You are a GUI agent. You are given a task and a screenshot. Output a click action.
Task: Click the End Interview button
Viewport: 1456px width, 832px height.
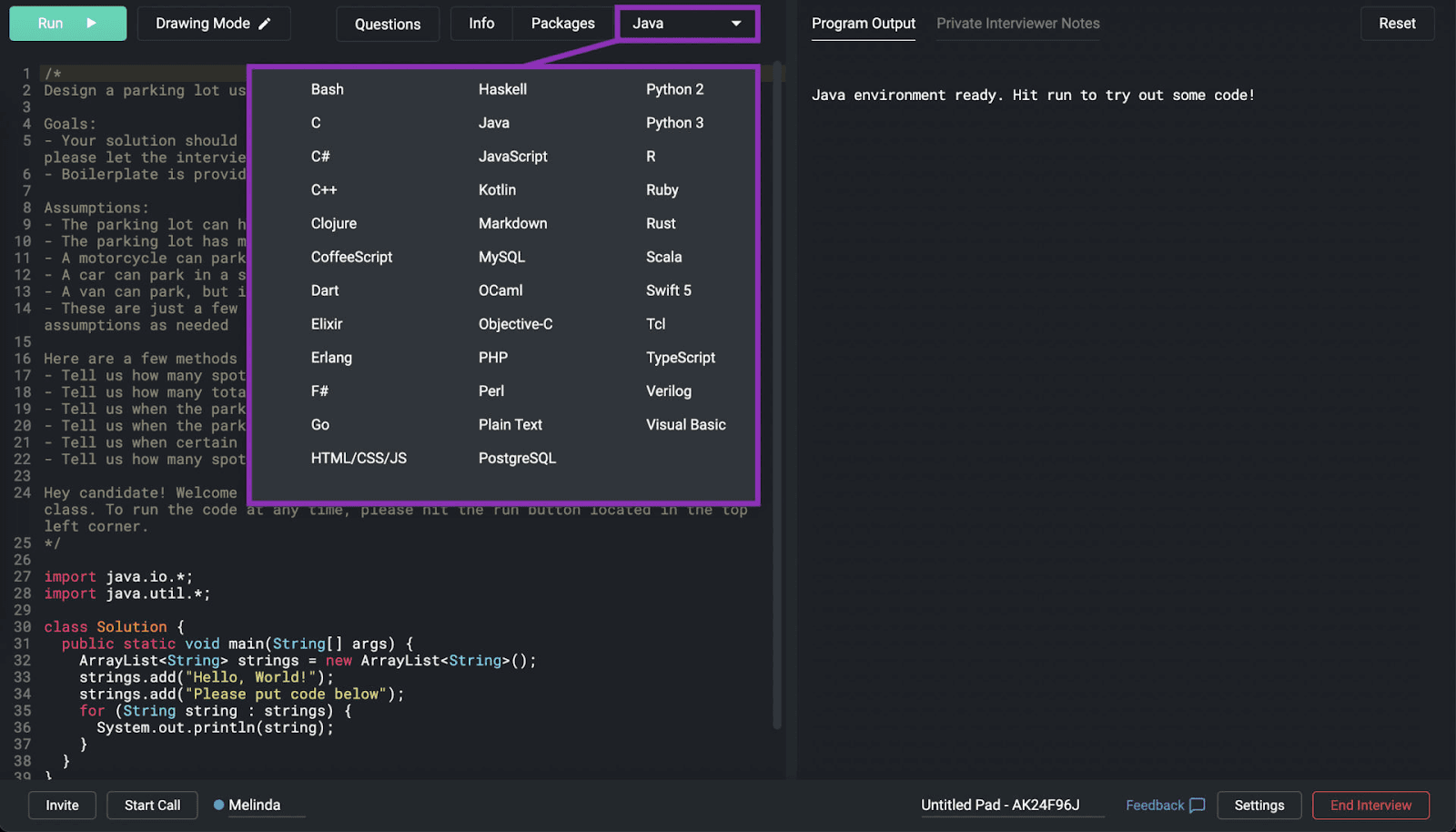1370,806
